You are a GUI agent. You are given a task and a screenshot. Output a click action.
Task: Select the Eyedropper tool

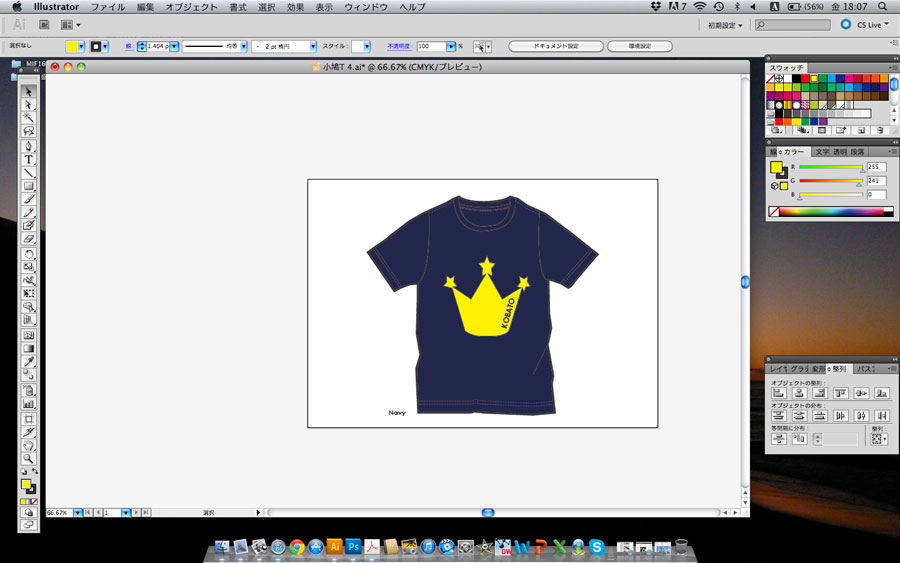[x=28, y=362]
